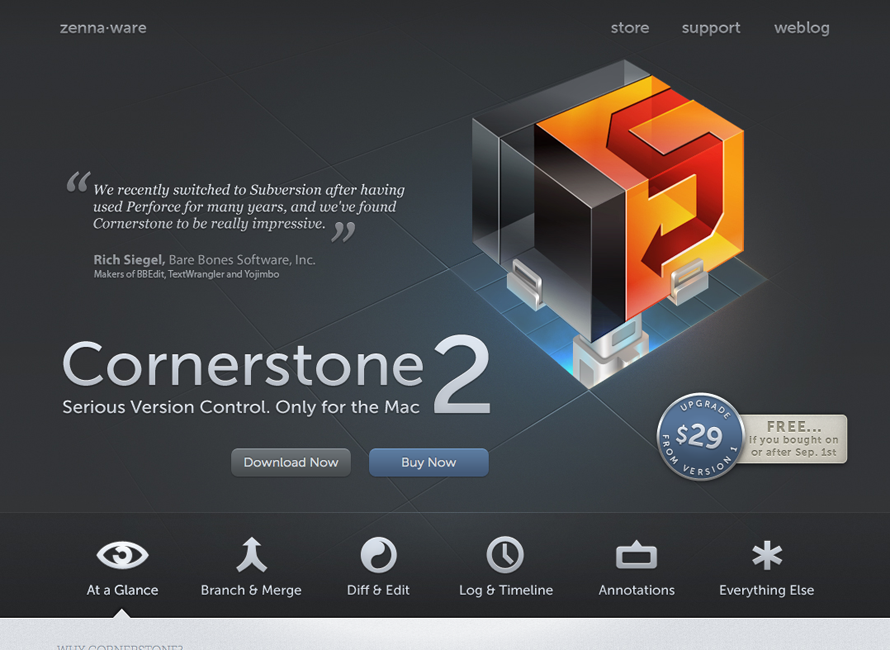Click the Log & Timeline clock icon
The height and width of the screenshot is (650, 890).
click(505, 555)
